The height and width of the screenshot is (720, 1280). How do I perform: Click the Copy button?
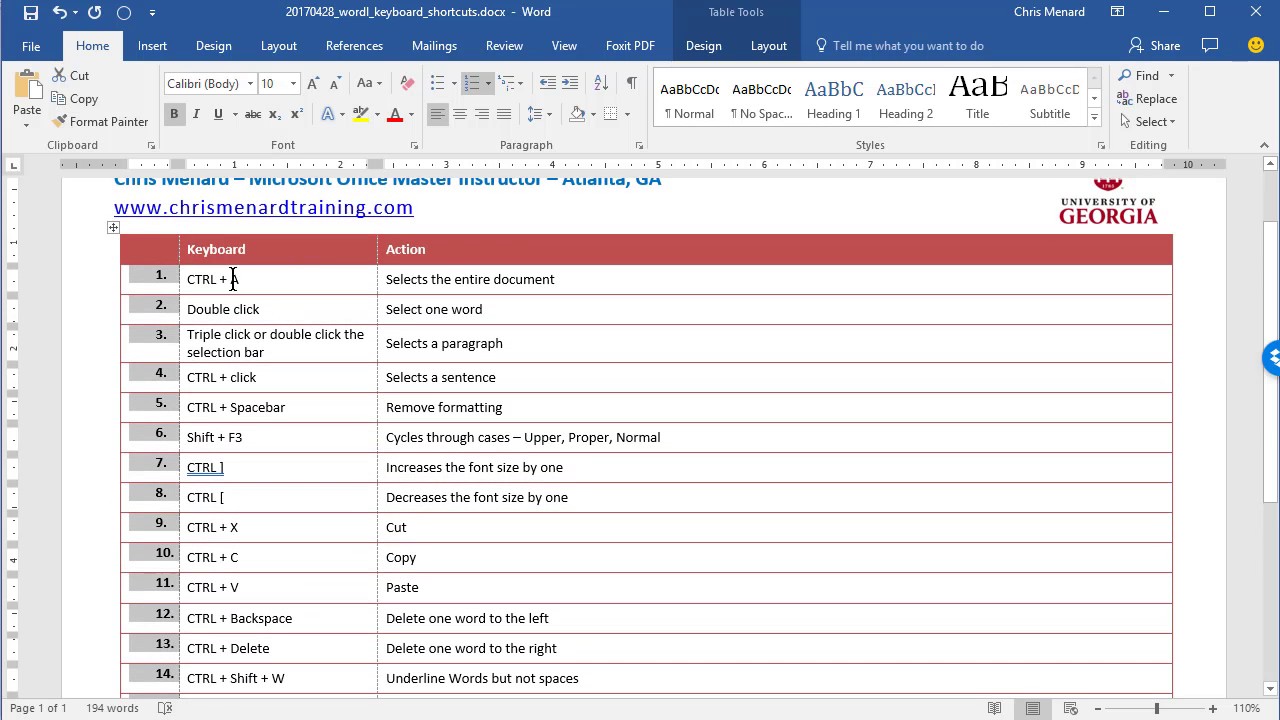pos(75,99)
